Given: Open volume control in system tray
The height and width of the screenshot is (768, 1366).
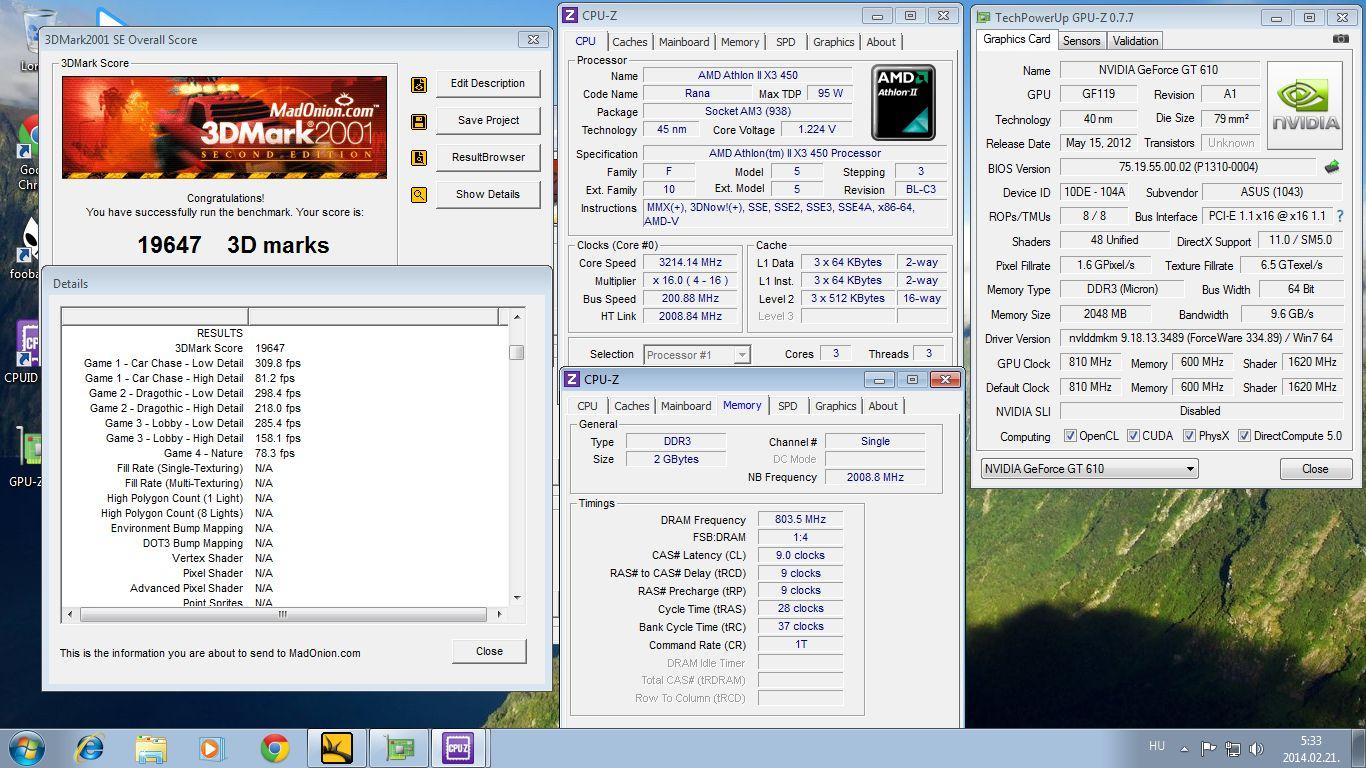Looking at the screenshot, I should pos(1256,748).
